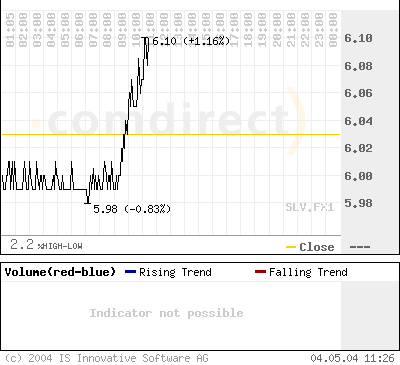
Task: Click the 6.10 price axis value
Action: (x=358, y=38)
